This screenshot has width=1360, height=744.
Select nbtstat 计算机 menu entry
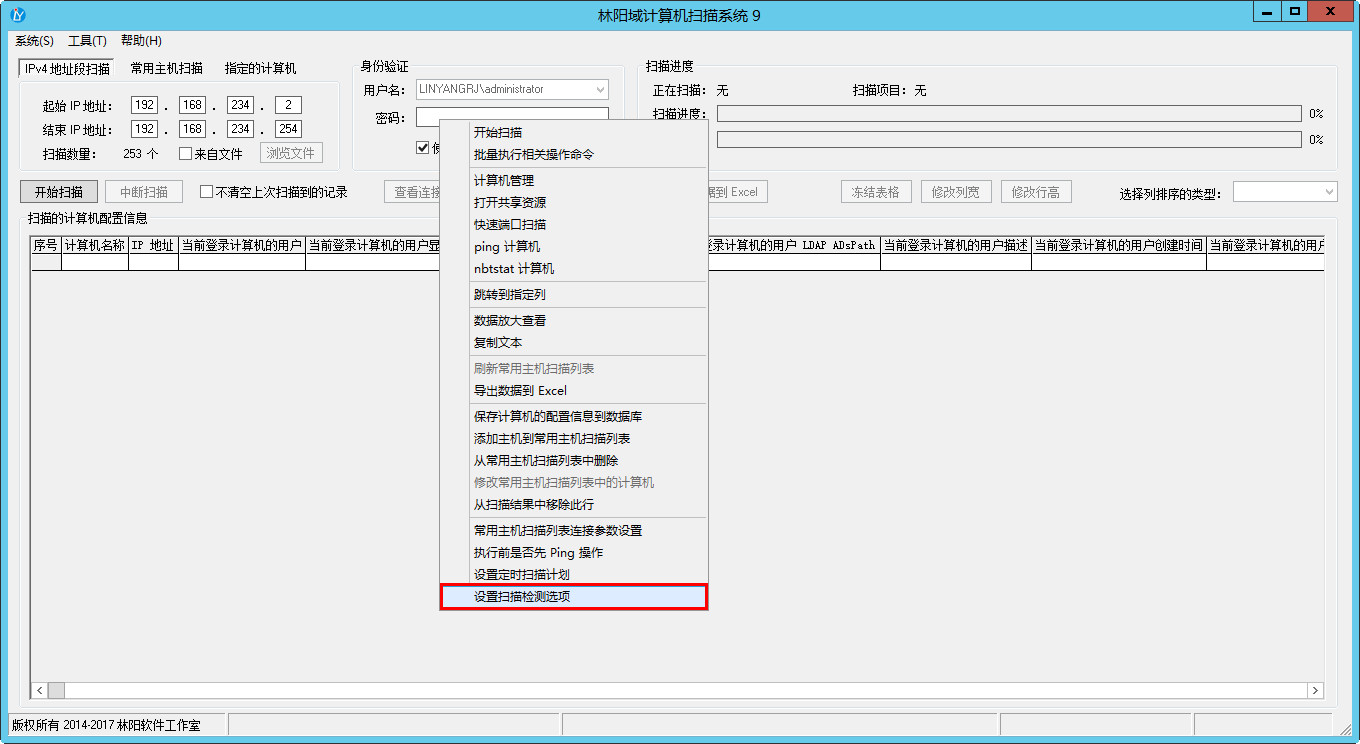click(574, 268)
